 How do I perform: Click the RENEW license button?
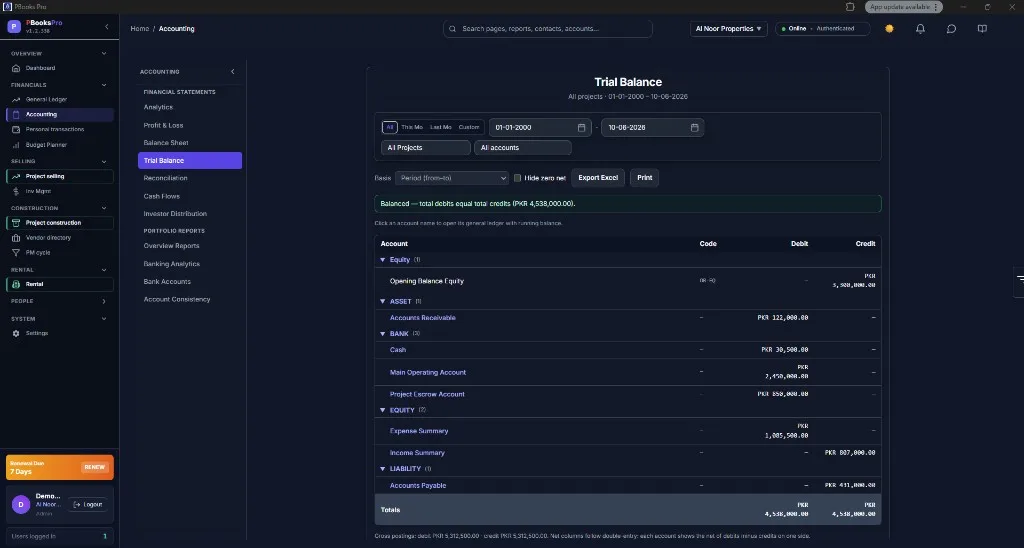94,467
